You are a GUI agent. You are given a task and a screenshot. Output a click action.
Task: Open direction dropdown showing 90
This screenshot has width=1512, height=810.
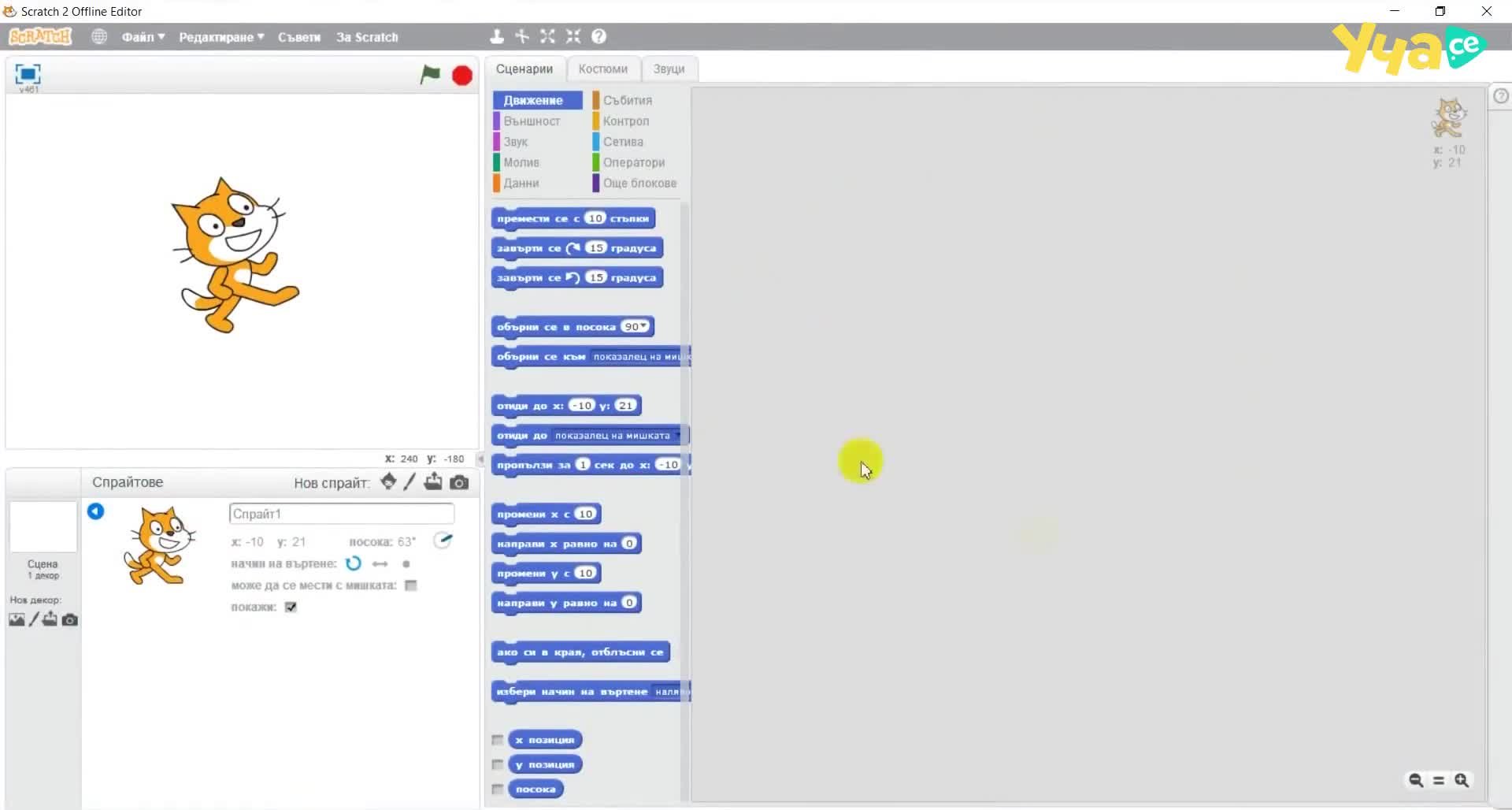(x=636, y=326)
